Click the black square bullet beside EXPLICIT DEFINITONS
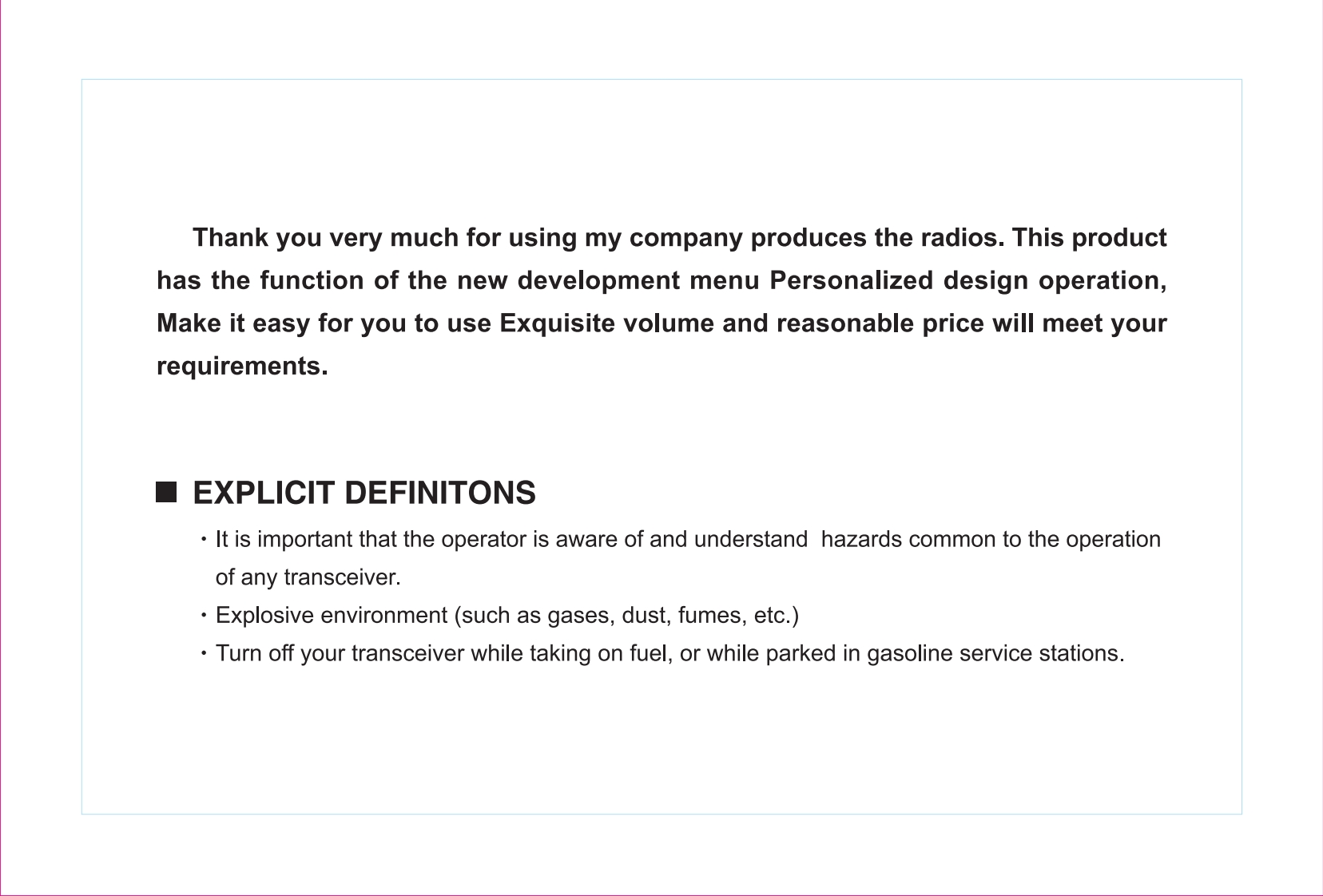This screenshot has width=1323, height=896. 165,492
